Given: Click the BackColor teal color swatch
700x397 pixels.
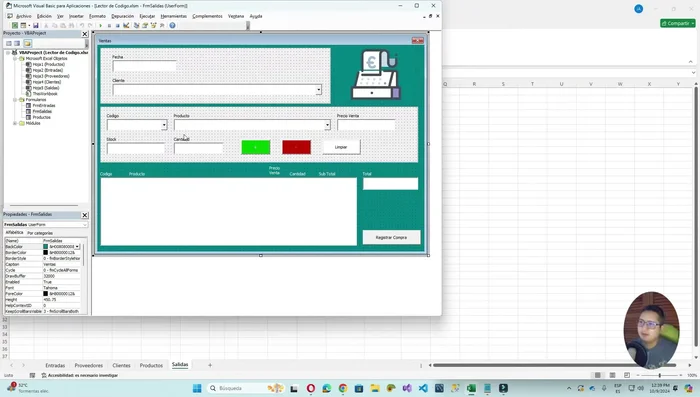Looking at the screenshot, I should pyautogui.click(x=46, y=247).
